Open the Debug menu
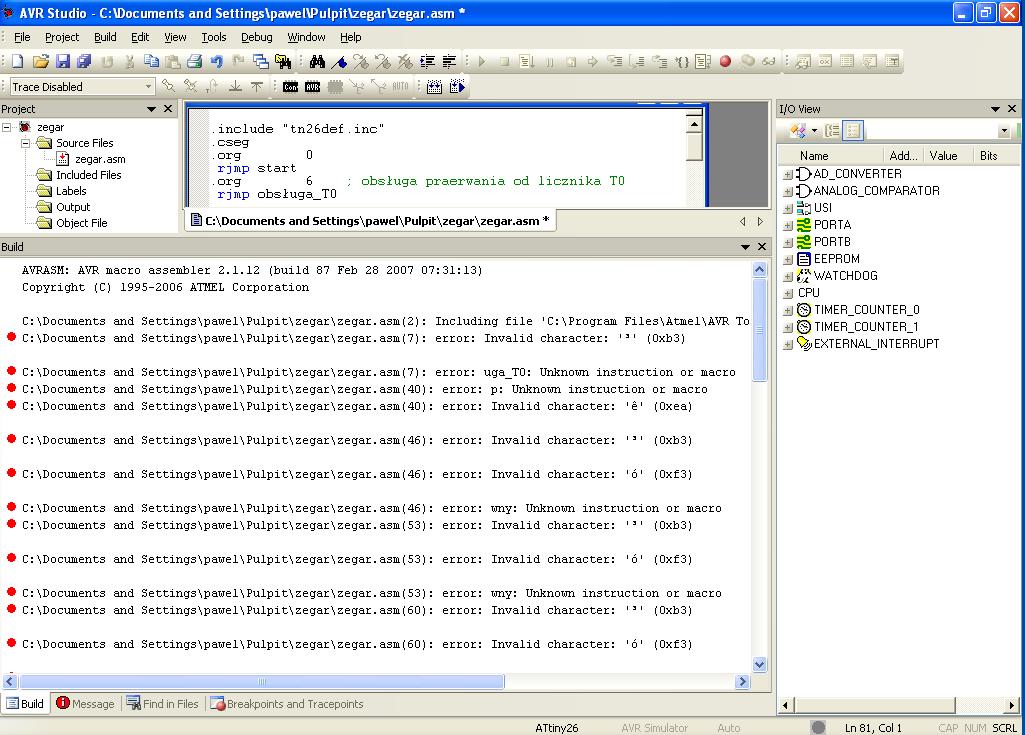Screen dimensions: 1025x735 tap(256, 37)
